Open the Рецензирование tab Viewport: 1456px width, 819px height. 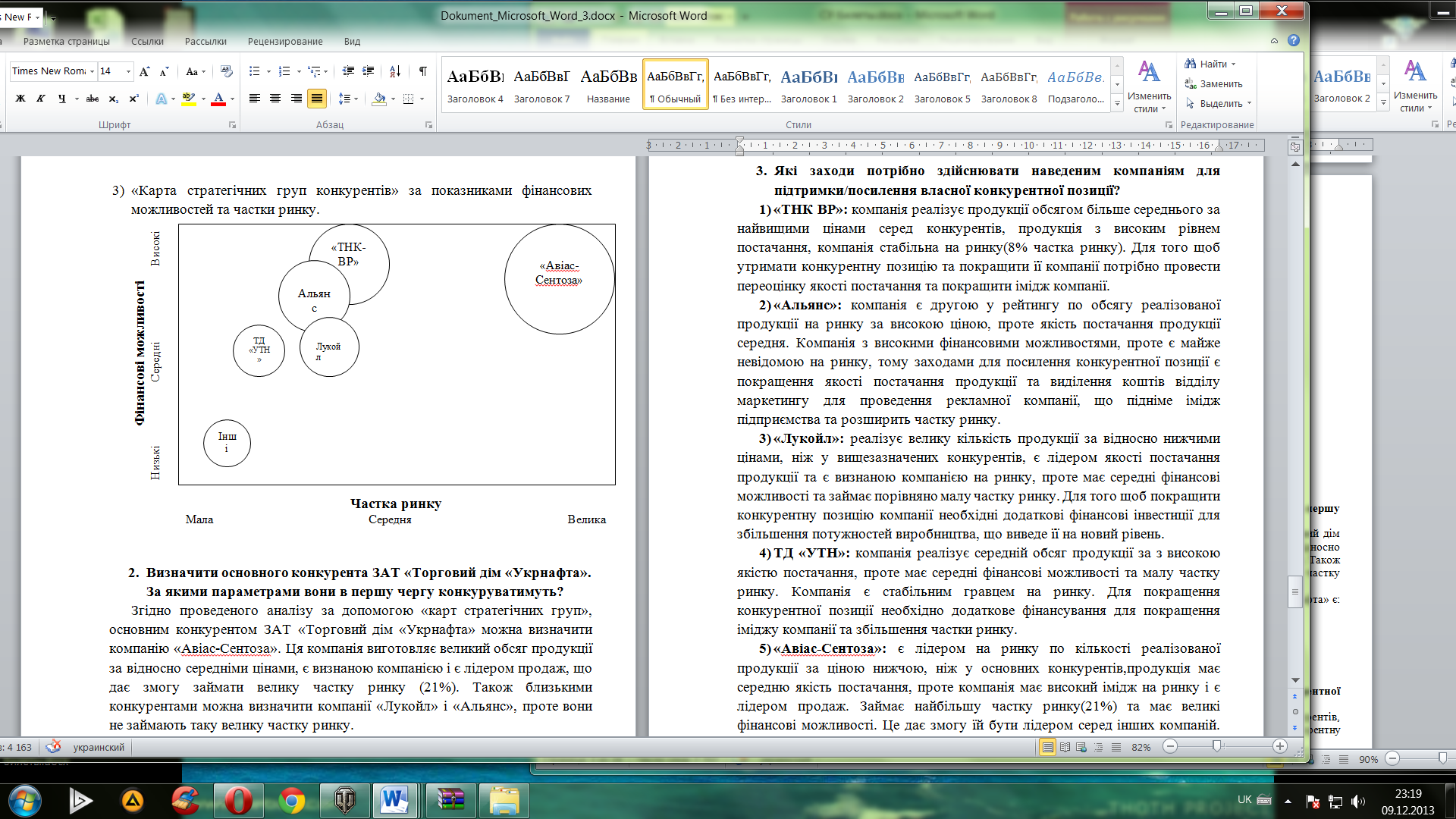285,42
